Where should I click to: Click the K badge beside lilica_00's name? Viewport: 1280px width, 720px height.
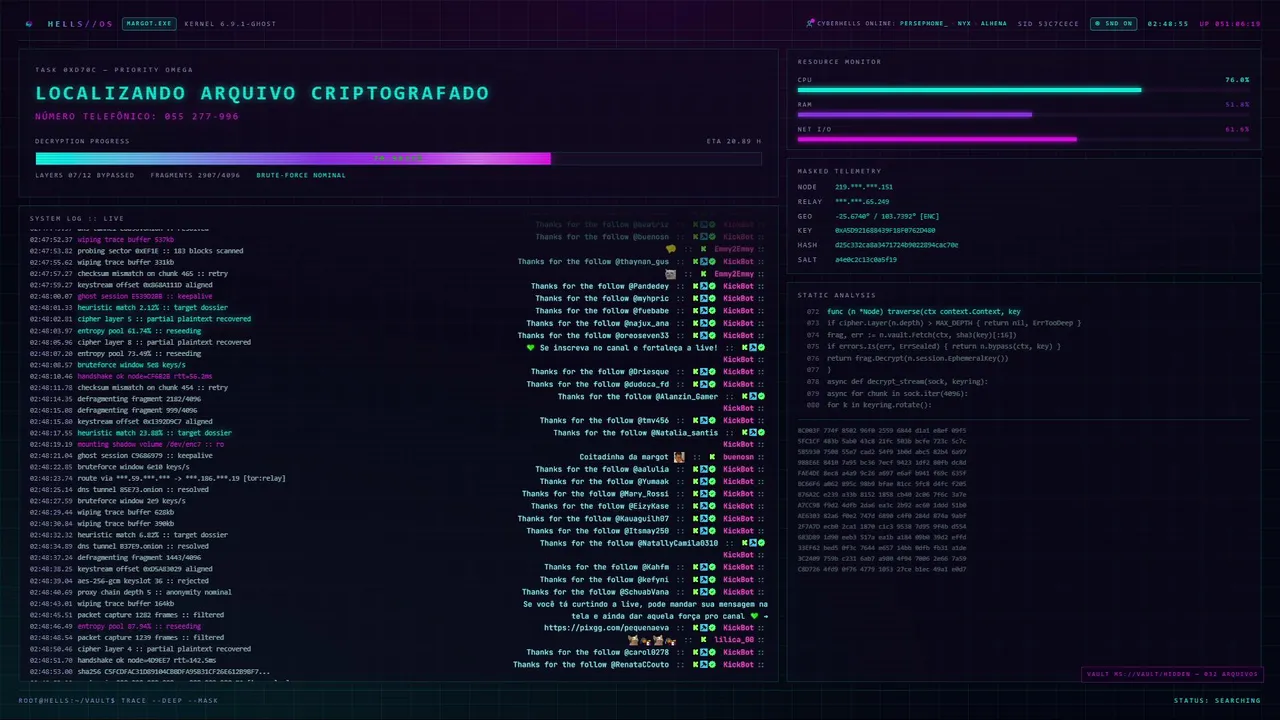click(x=704, y=640)
